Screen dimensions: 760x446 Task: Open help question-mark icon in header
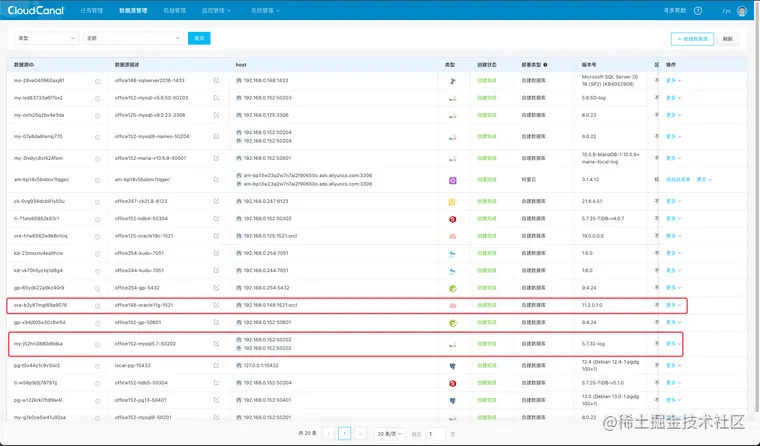[698, 11]
